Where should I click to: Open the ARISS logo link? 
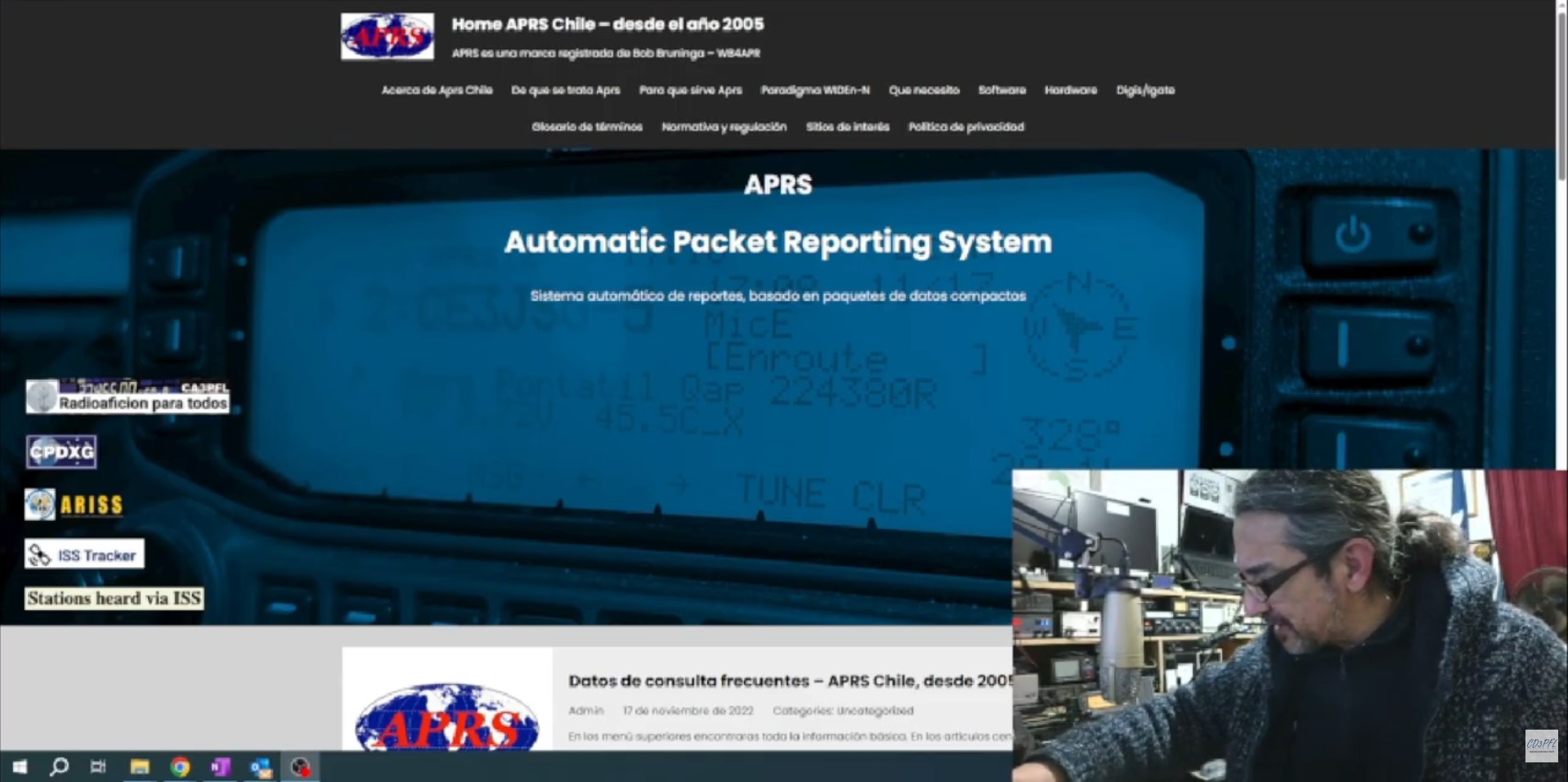tap(74, 505)
